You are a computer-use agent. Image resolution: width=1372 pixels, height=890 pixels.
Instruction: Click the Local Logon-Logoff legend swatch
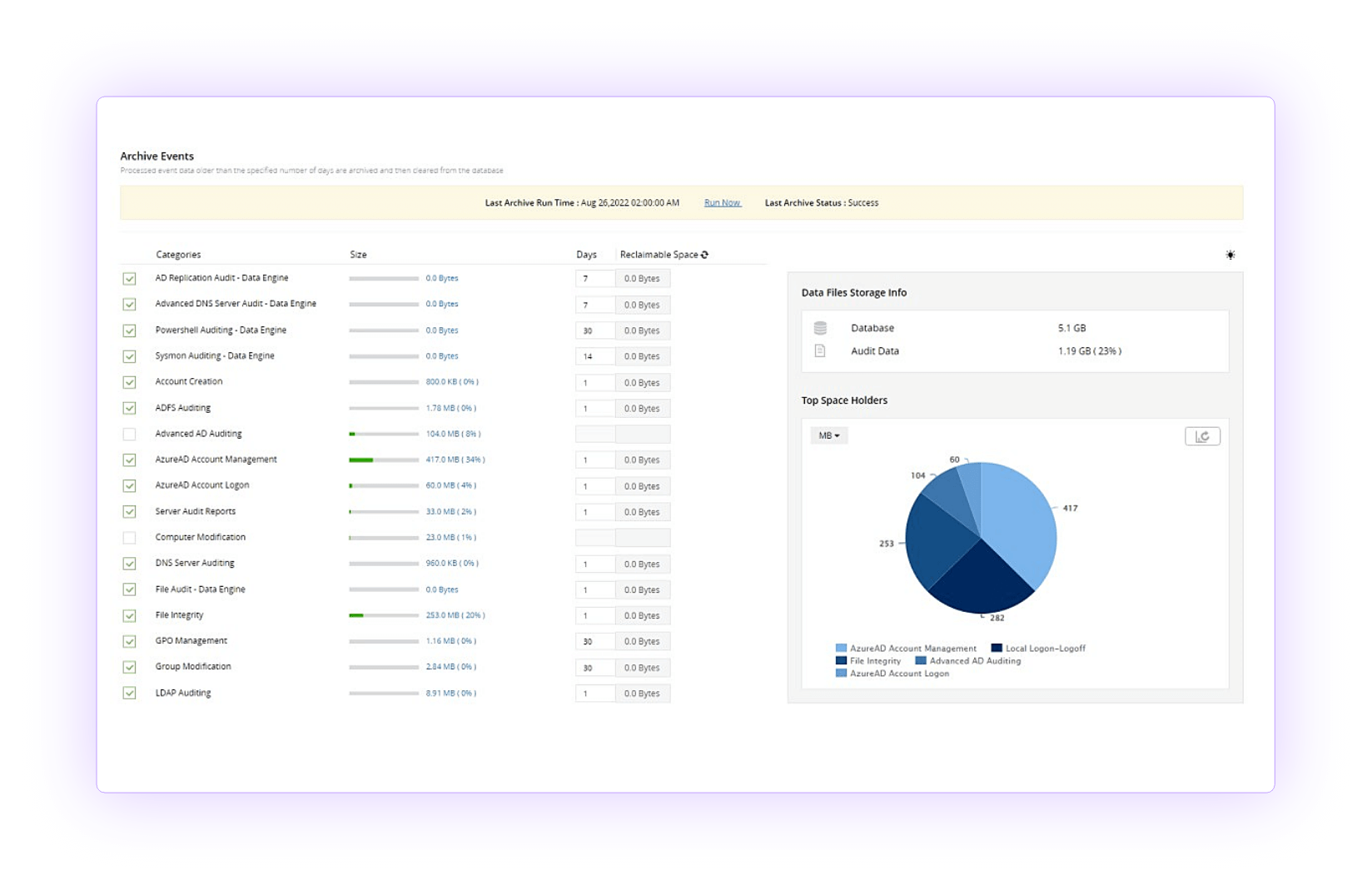click(997, 648)
